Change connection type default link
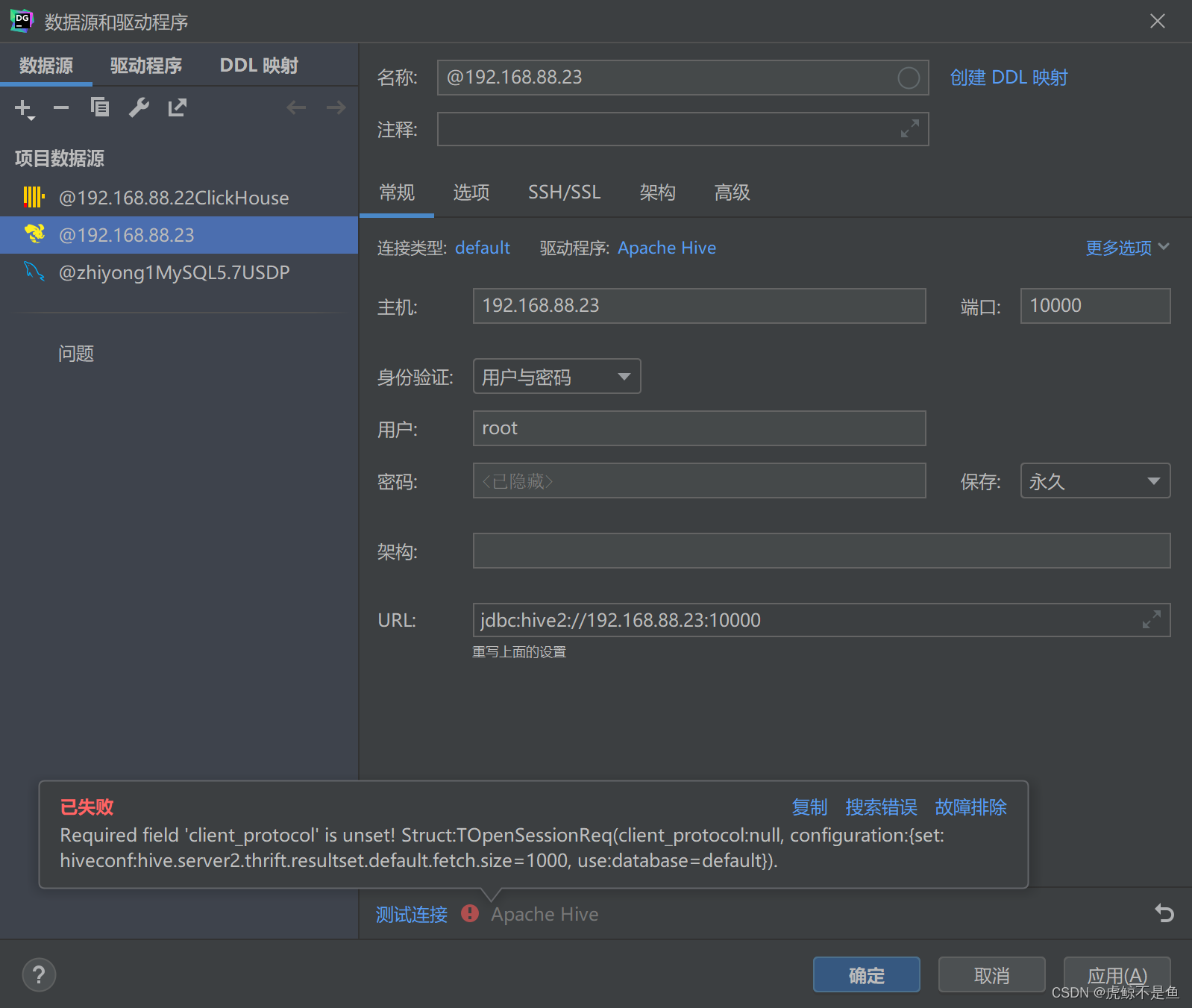The height and width of the screenshot is (1008, 1192). (483, 248)
